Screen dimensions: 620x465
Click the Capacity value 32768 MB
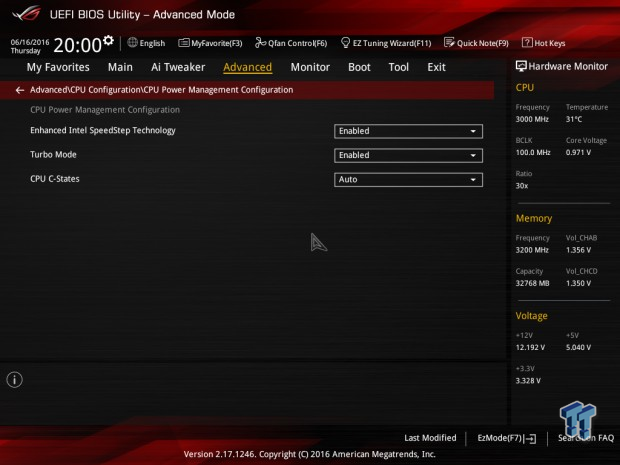(532, 283)
